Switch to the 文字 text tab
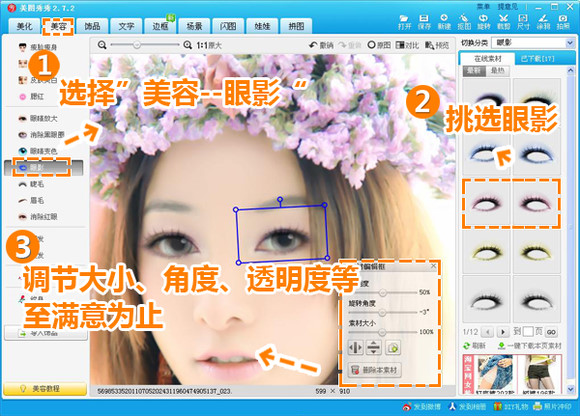Screen dimensions: 580x416 [127, 26]
